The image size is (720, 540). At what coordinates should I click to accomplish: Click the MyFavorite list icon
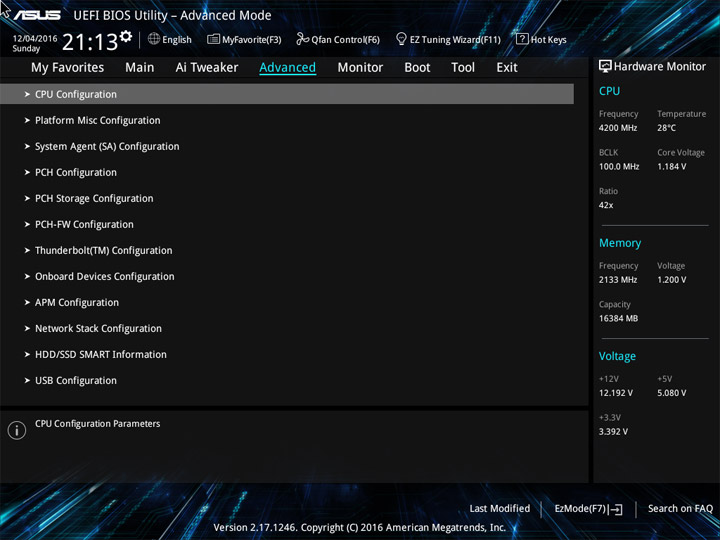click(x=214, y=39)
